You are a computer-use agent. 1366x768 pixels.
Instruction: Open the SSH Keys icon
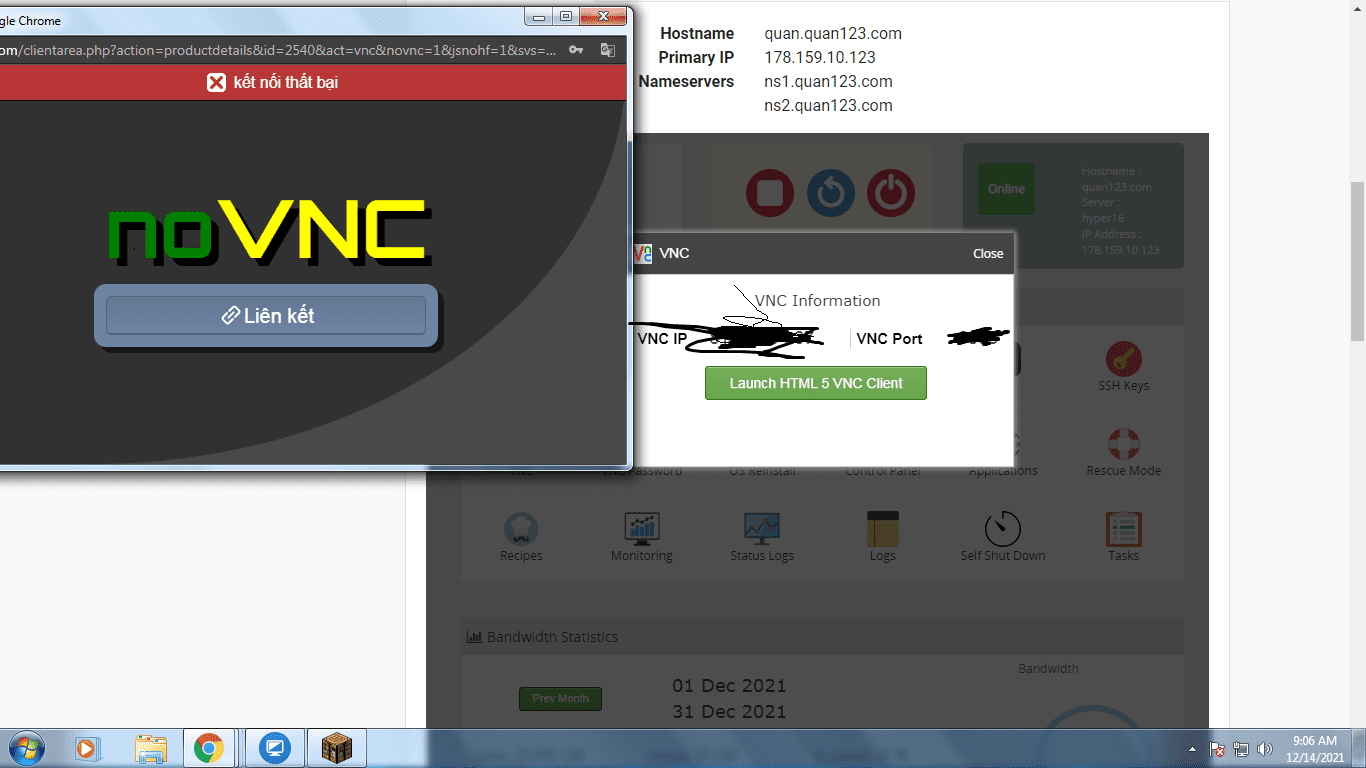point(1124,359)
